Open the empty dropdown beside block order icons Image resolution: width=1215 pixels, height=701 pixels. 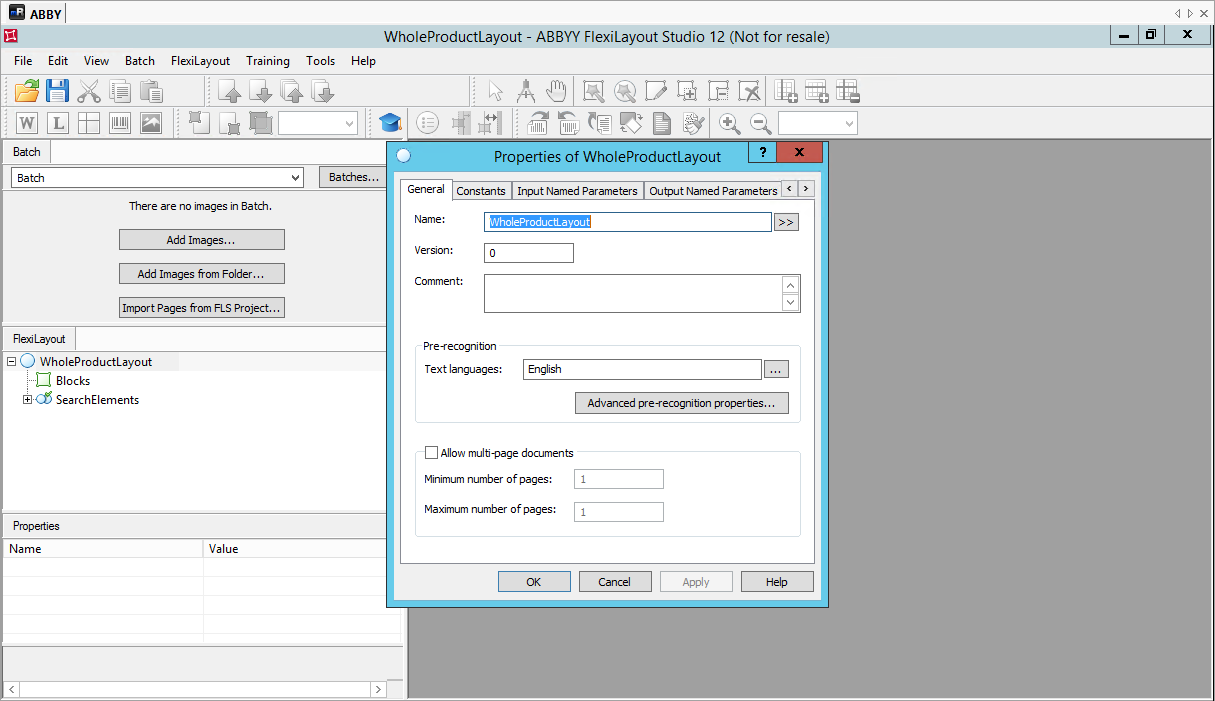coord(349,123)
